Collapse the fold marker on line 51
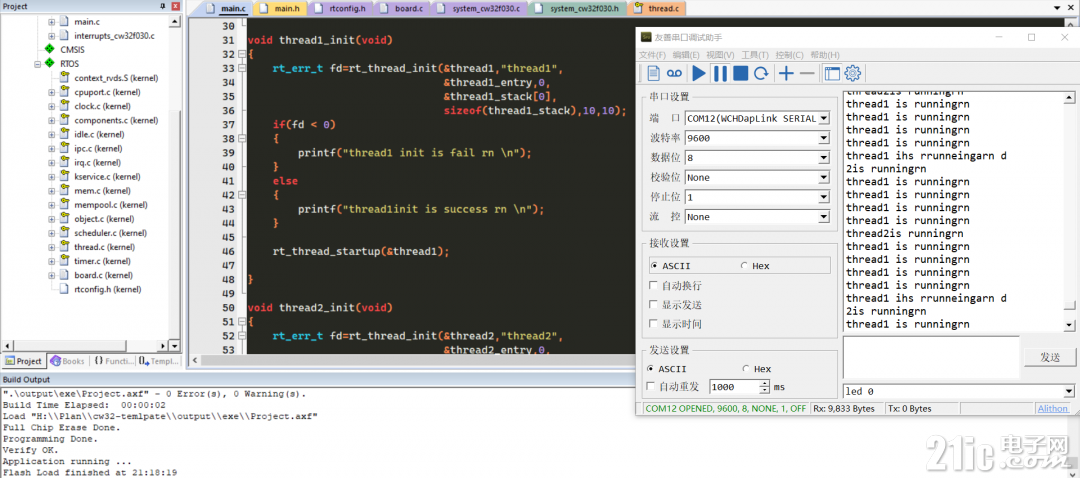This screenshot has height=478, width=1080. [241, 322]
